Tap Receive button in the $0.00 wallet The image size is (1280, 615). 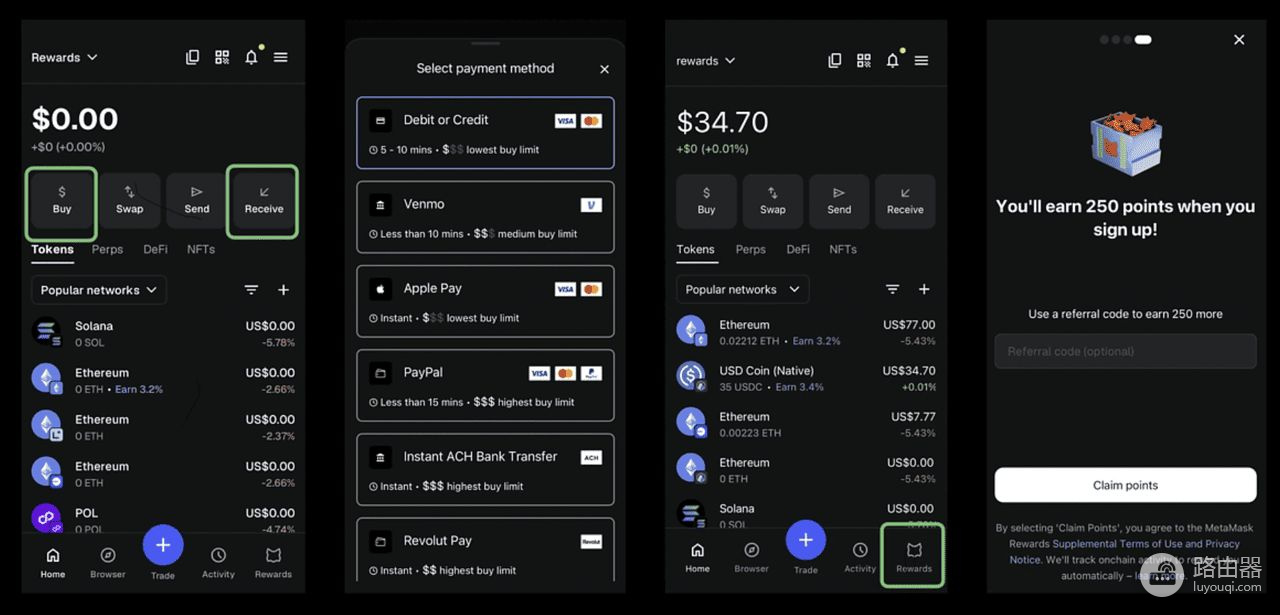[x=264, y=201]
